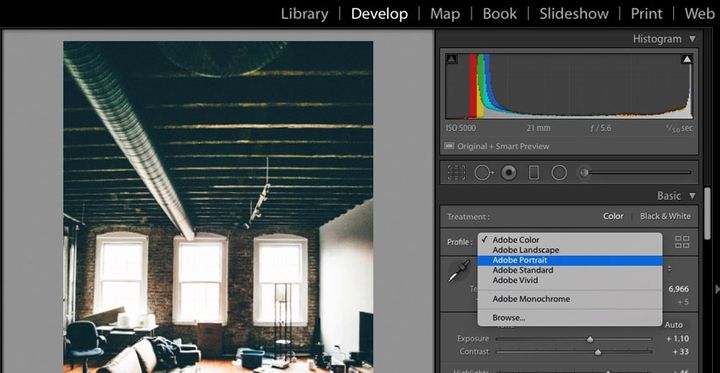Choose Adobe Portrait profile

[570, 260]
